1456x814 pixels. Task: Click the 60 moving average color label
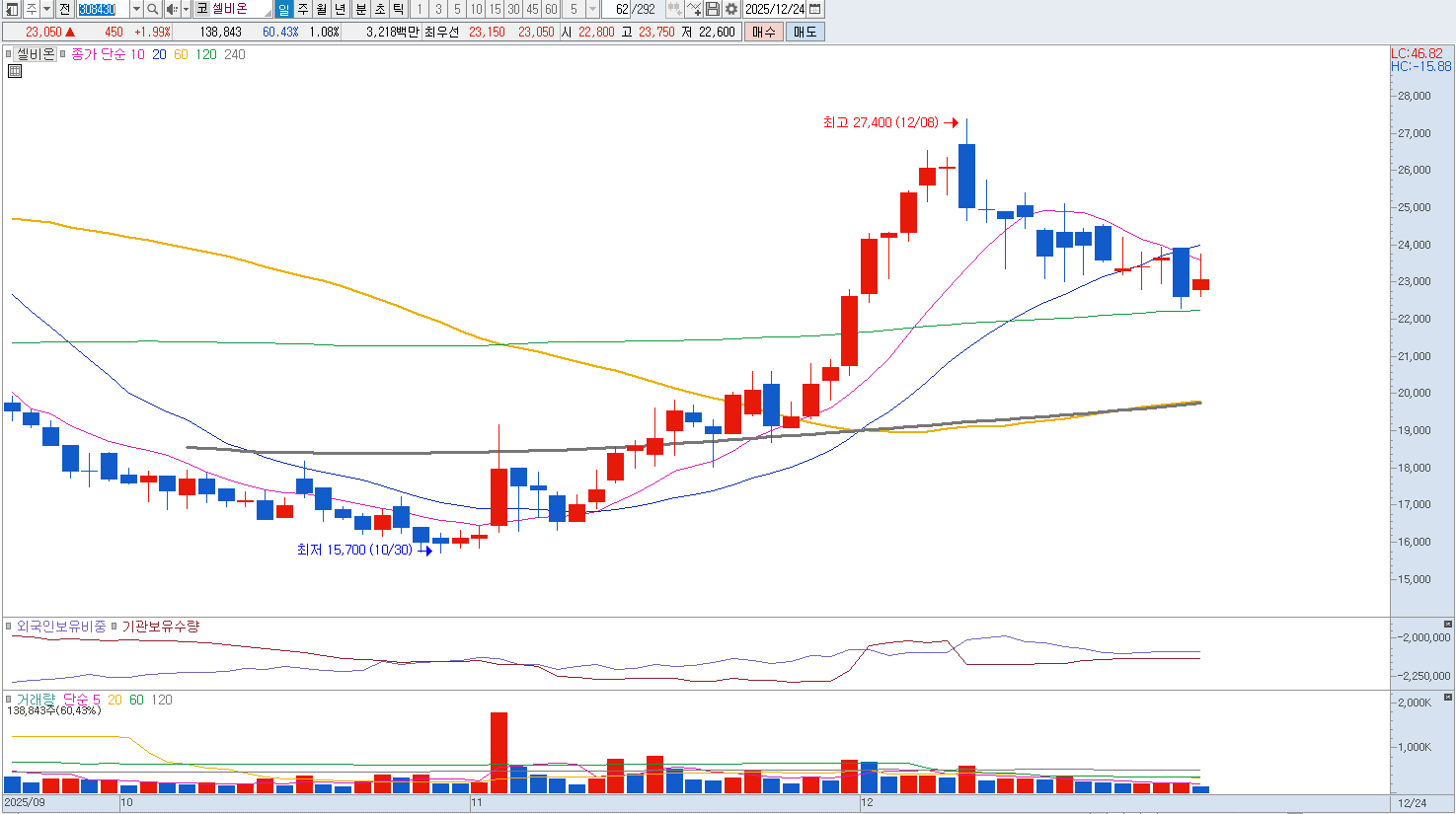tap(181, 54)
